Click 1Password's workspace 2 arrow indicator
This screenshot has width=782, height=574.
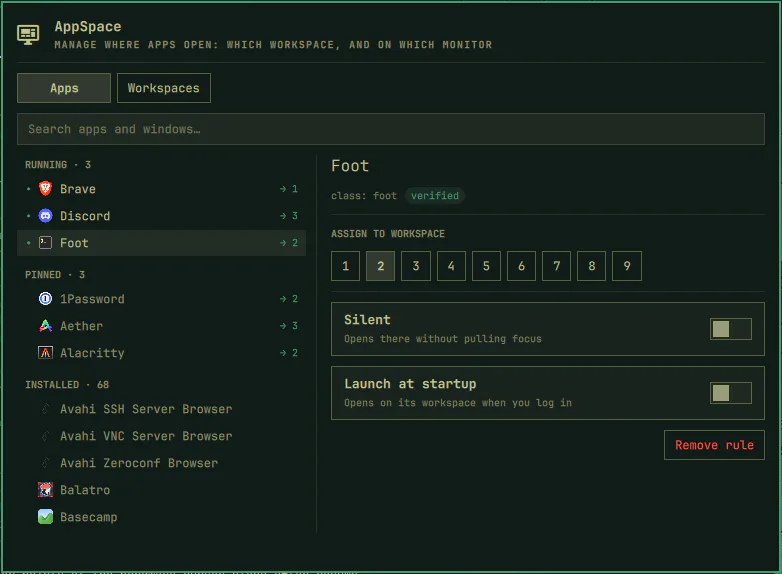pyautogui.click(x=289, y=298)
